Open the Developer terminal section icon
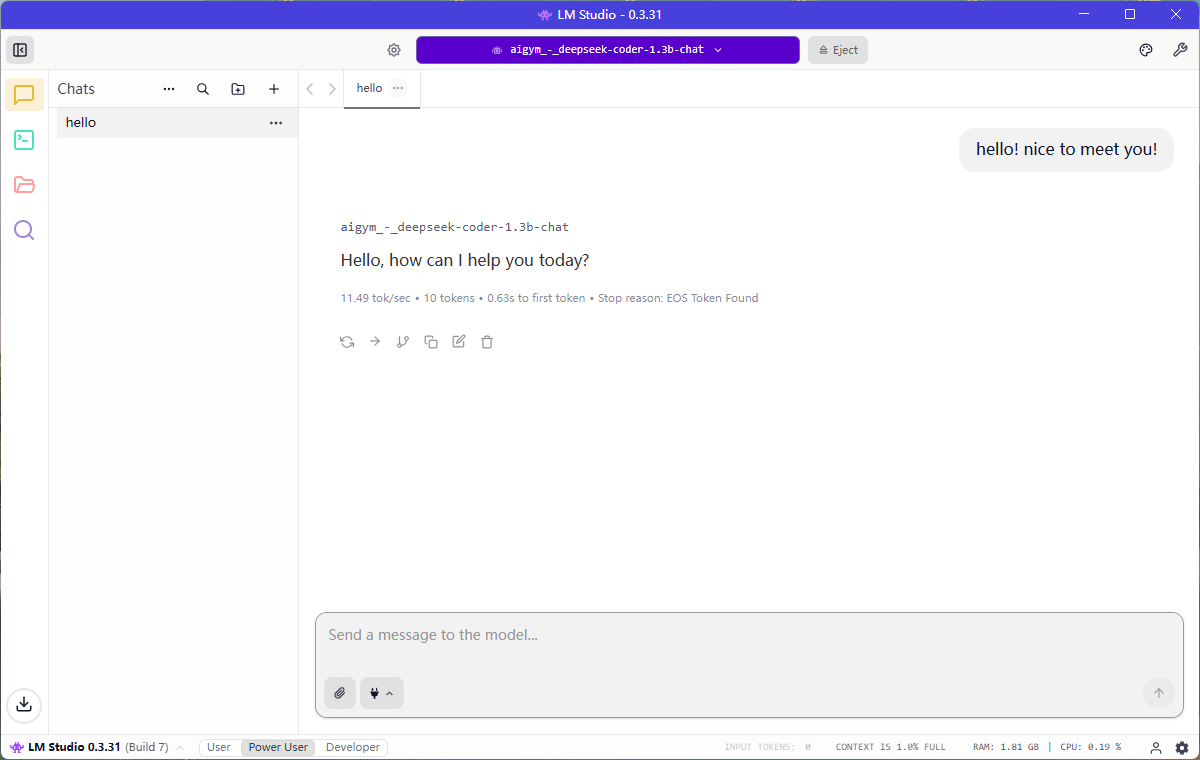This screenshot has width=1200, height=760. click(24, 140)
